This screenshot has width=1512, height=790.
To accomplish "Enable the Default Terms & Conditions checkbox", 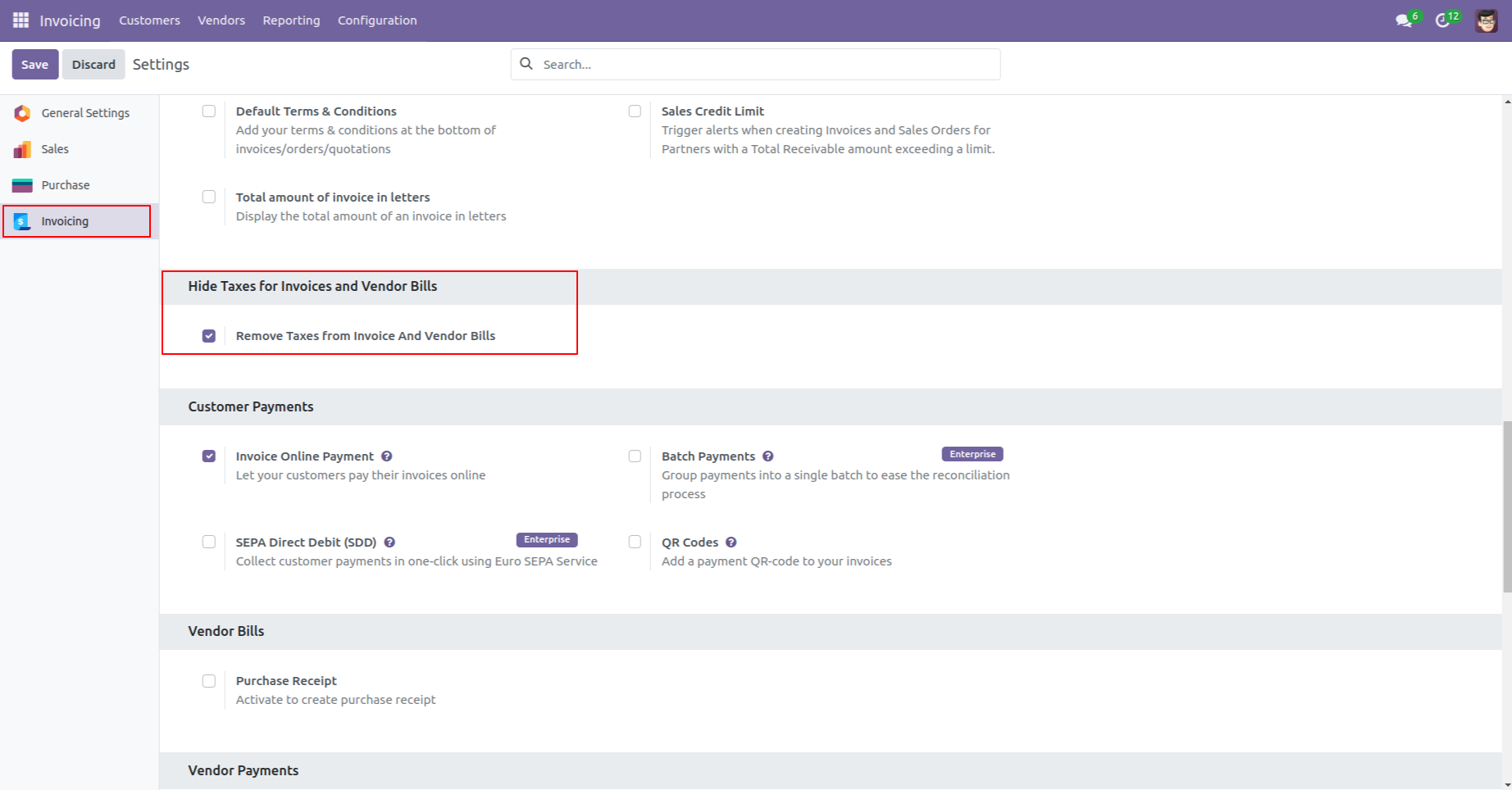I will 209,111.
